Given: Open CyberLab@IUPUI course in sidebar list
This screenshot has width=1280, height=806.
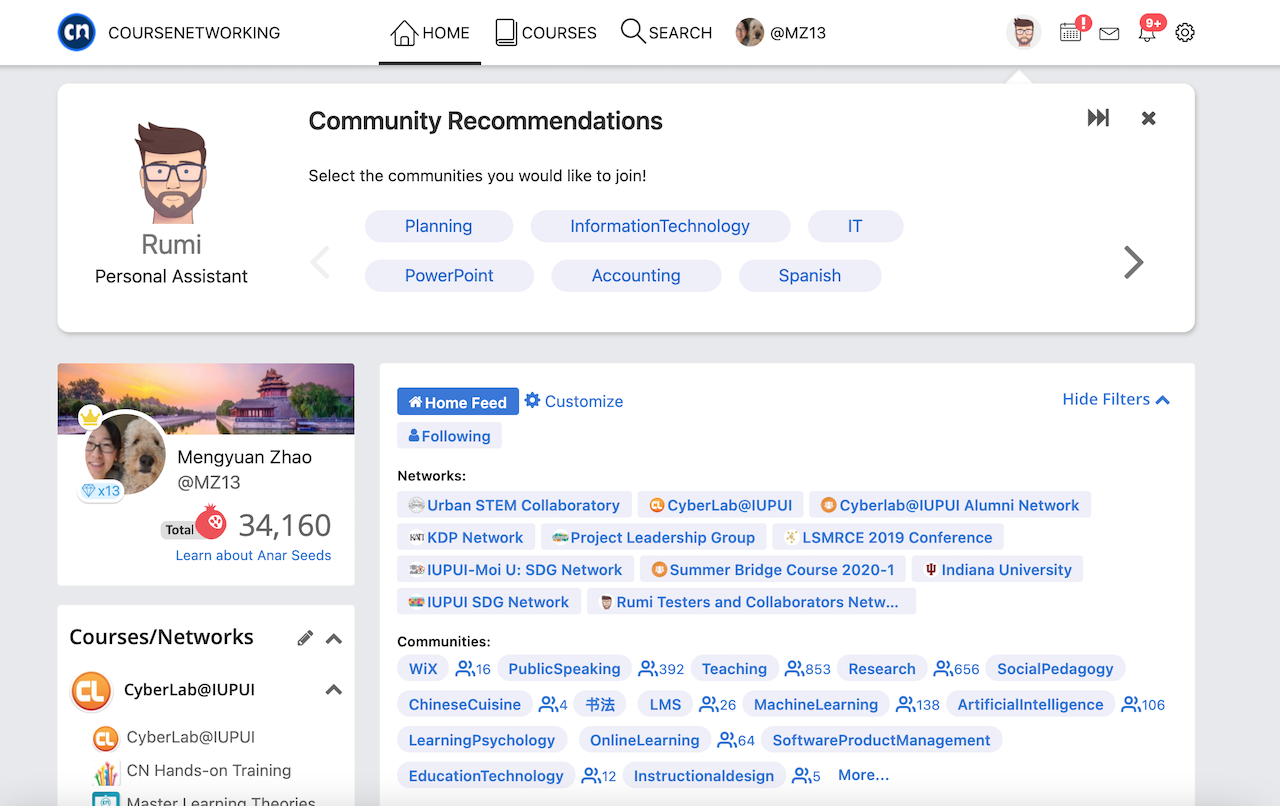Looking at the screenshot, I should click(x=190, y=737).
